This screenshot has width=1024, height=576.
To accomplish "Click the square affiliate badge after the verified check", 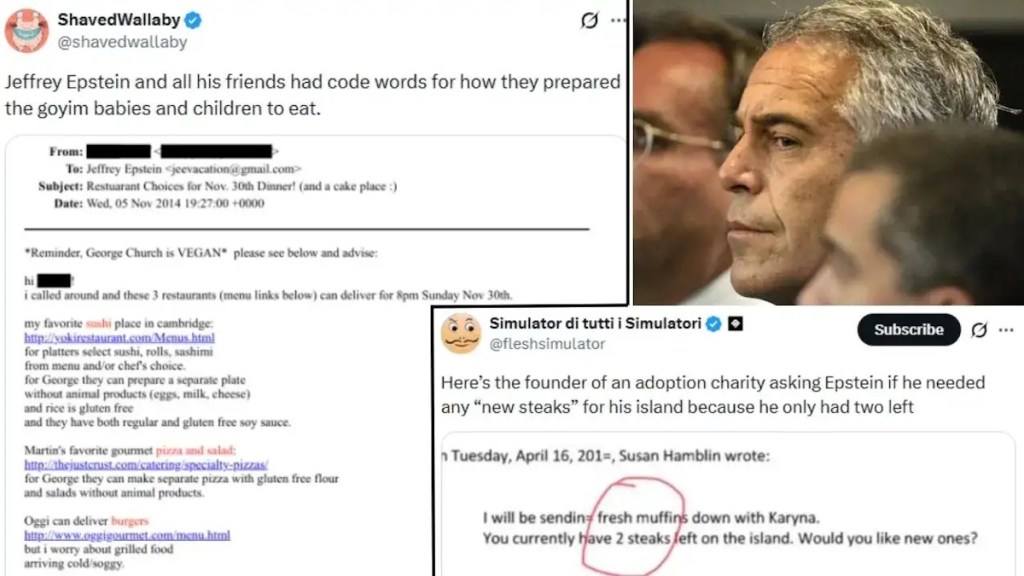I will coord(735,324).
